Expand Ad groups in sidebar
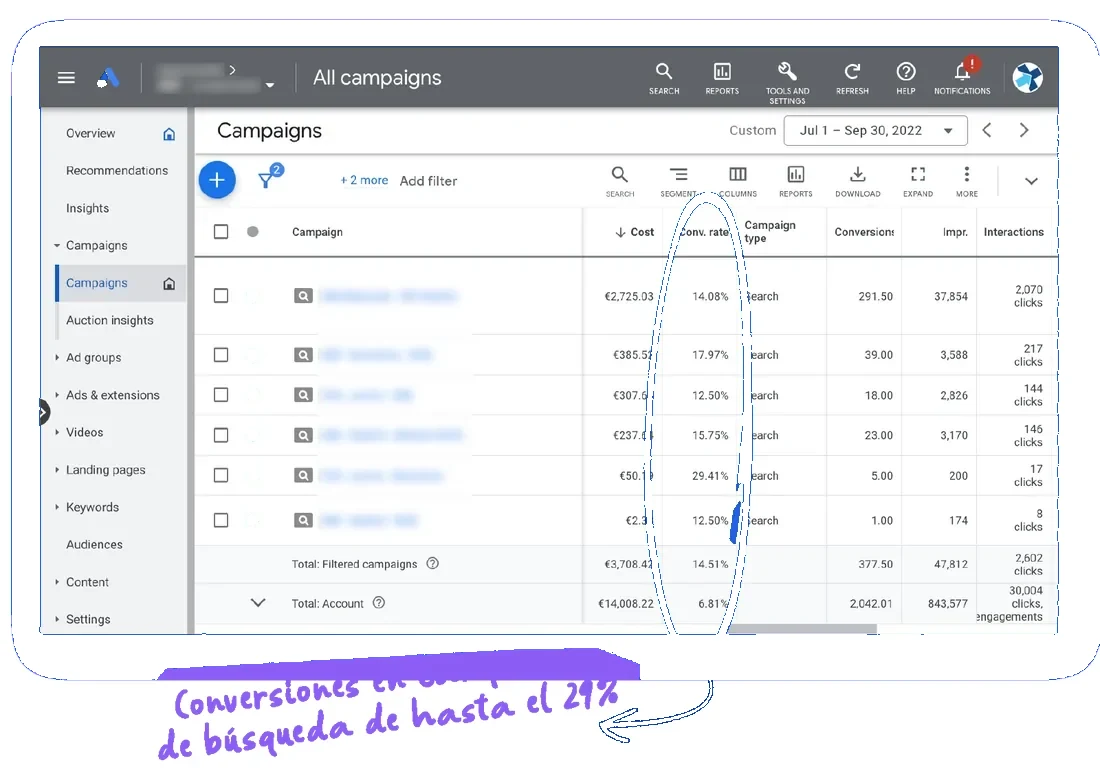Image resolution: width=1100 pixels, height=774 pixels. [x=57, y=357]
